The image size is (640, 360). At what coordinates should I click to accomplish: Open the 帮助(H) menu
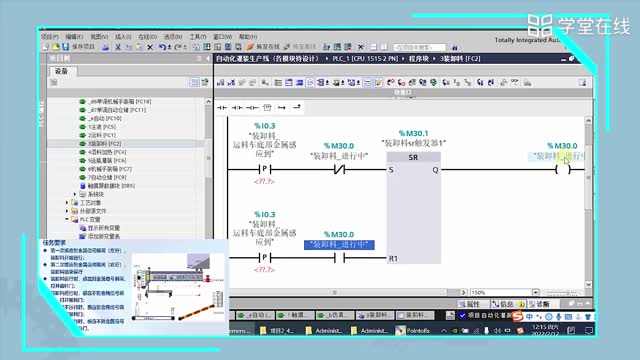(248, 37)
